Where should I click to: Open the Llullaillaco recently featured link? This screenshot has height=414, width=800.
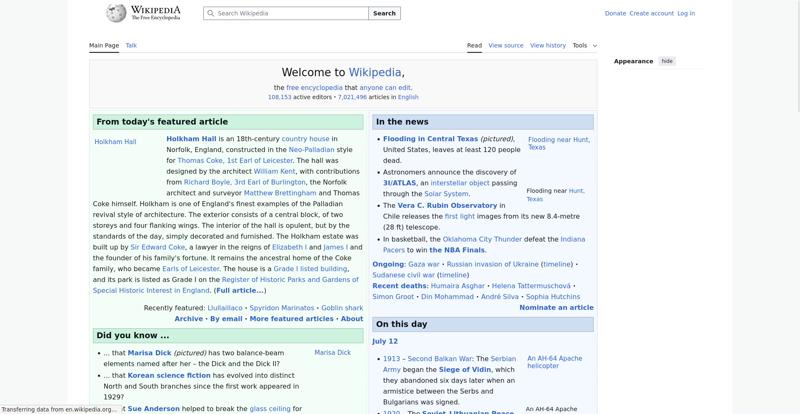tap(225, 308)
